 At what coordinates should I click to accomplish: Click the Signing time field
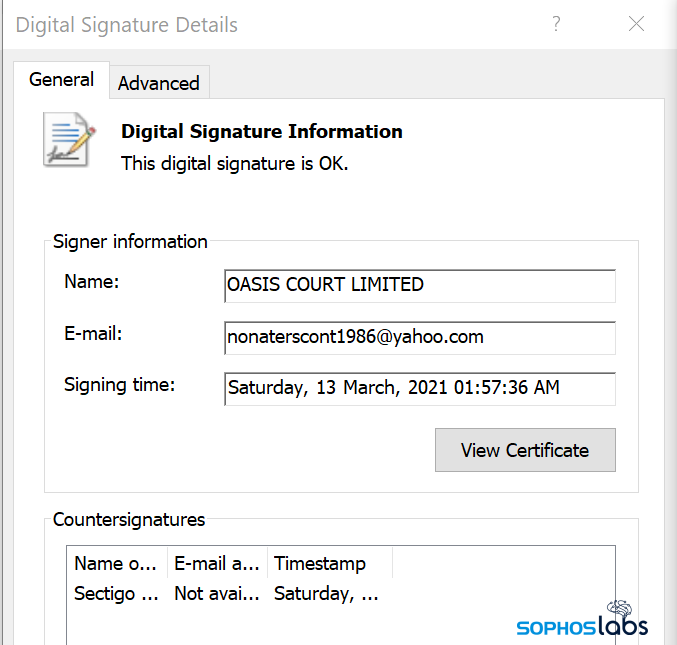click(x=420, y=388)
